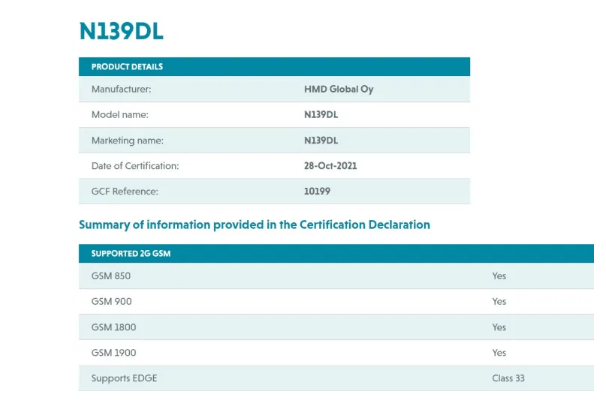The width and height of the screenshot is (606, 402).
Task: Select N139DL value in Model name row
Action: [321, 115]
